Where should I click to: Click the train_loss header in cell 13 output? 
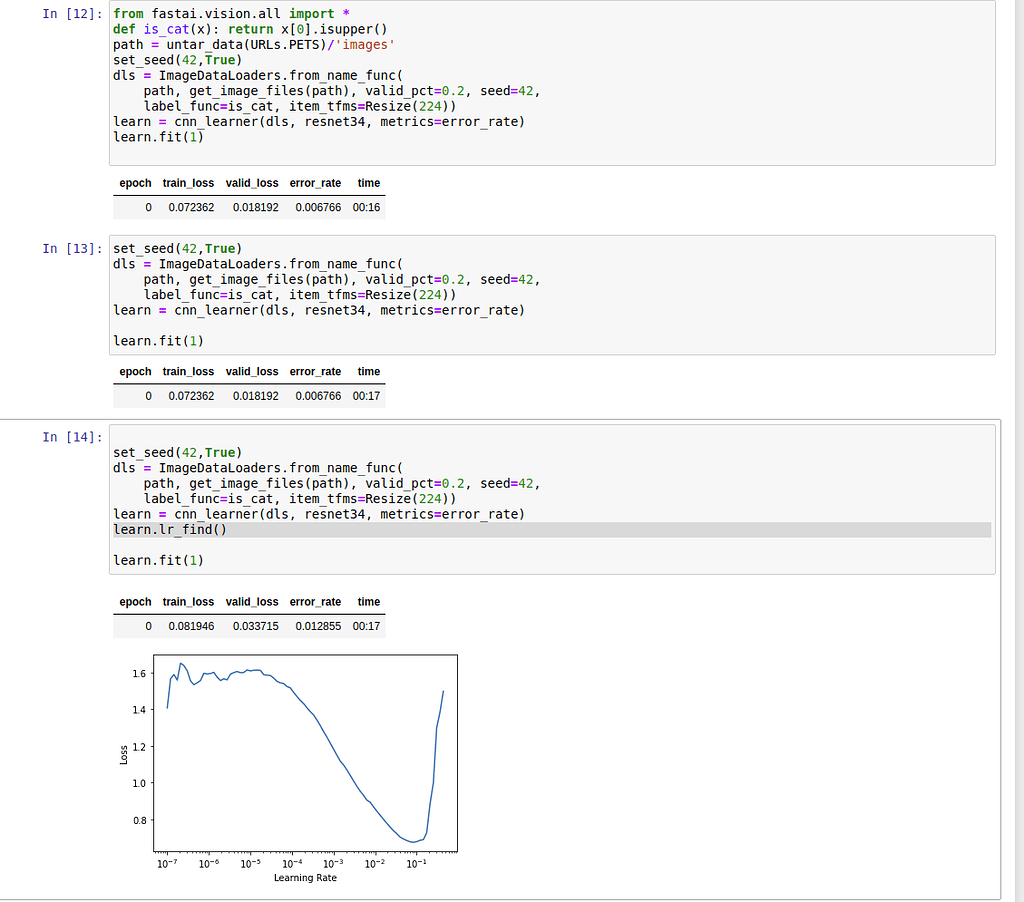coord(188,371)
